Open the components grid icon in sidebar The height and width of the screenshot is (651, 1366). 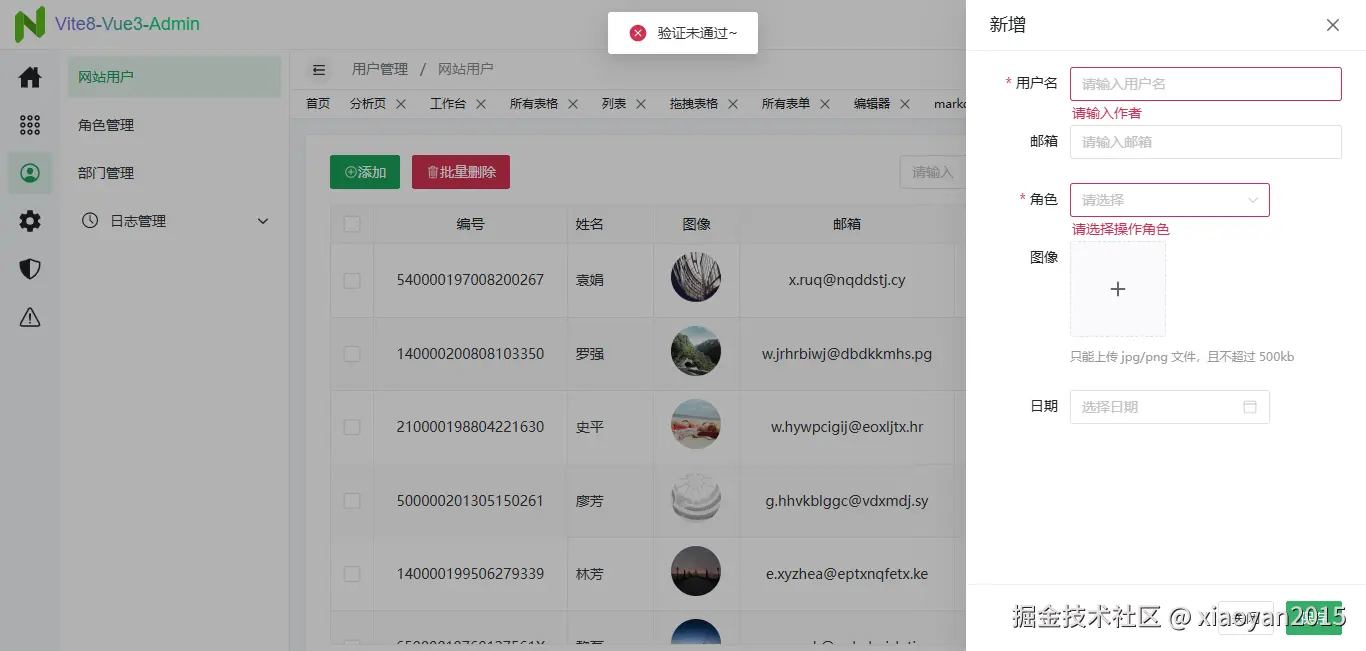click(30, 125)
